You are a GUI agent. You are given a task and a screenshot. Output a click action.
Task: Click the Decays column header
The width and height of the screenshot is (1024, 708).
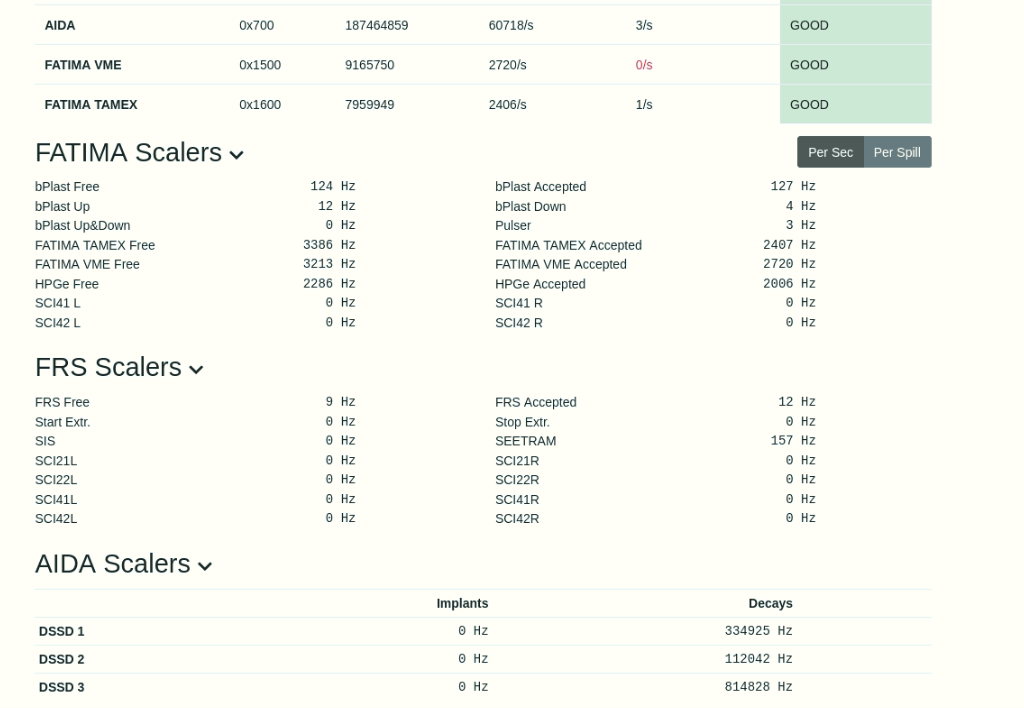[x=771, y=603]
